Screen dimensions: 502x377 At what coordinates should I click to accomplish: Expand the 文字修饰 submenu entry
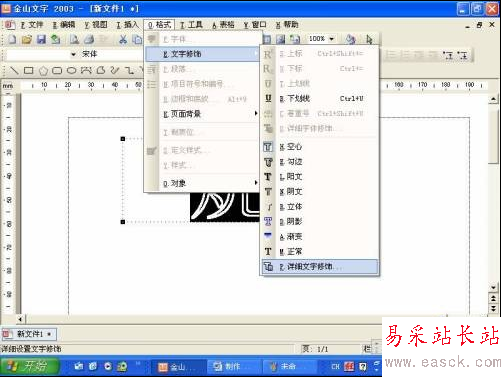point(202,54)
